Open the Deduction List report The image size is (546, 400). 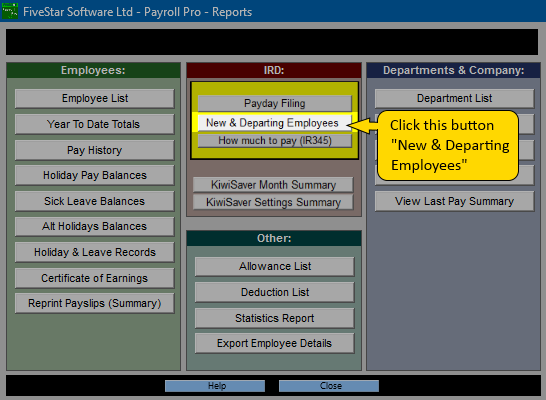(275, 292)
